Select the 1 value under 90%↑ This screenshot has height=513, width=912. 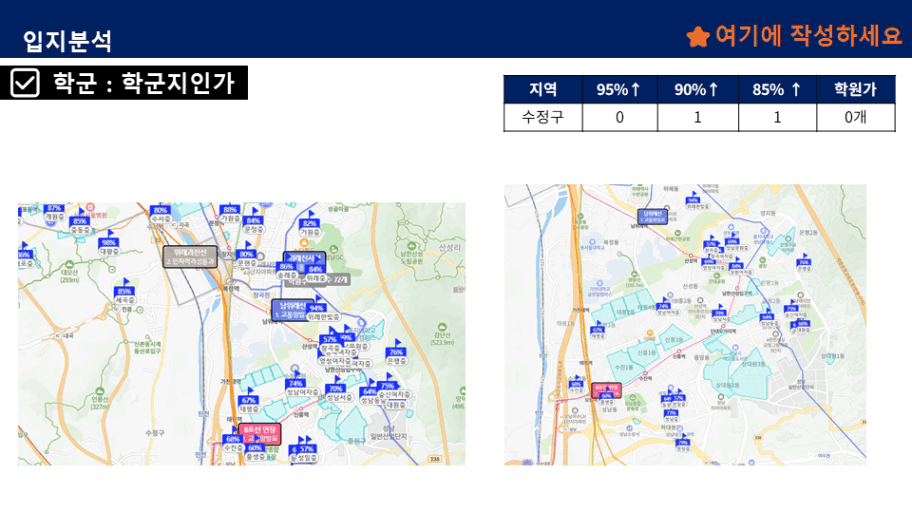point(697,117)
